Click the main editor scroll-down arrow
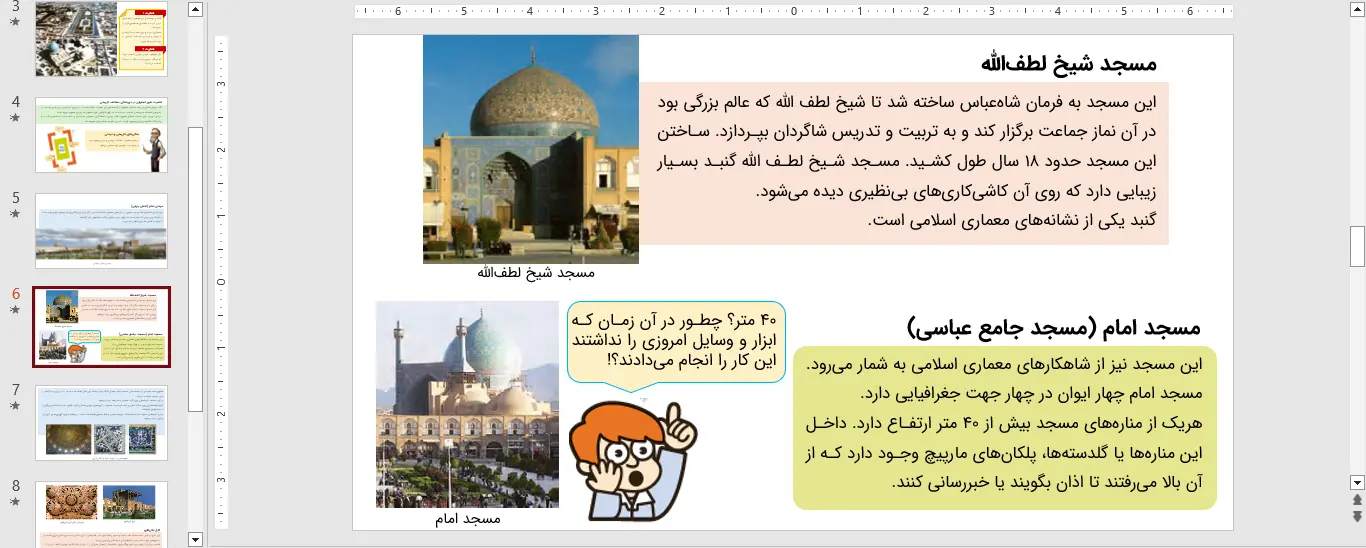The height and width of the screenshot is (548, 1366). pos(1357,481)
